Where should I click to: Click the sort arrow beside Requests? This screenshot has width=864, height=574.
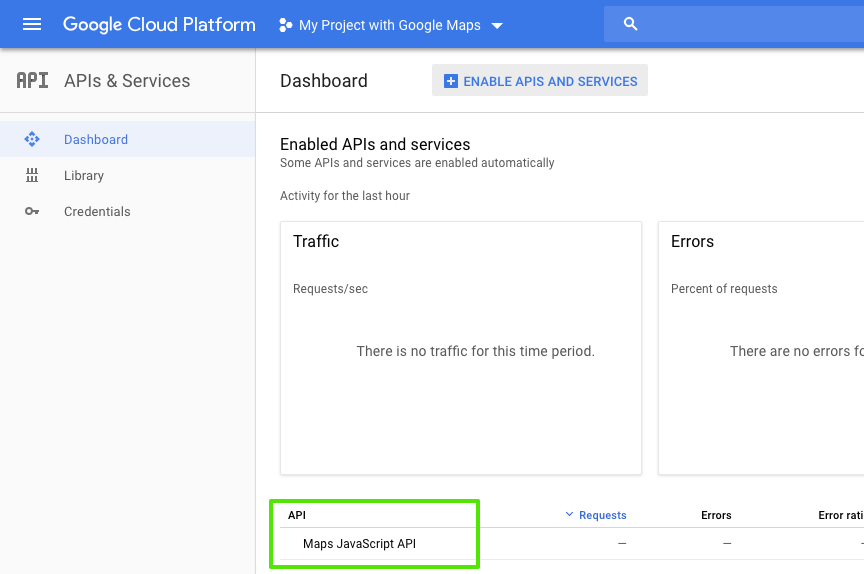tap(569, 515)
